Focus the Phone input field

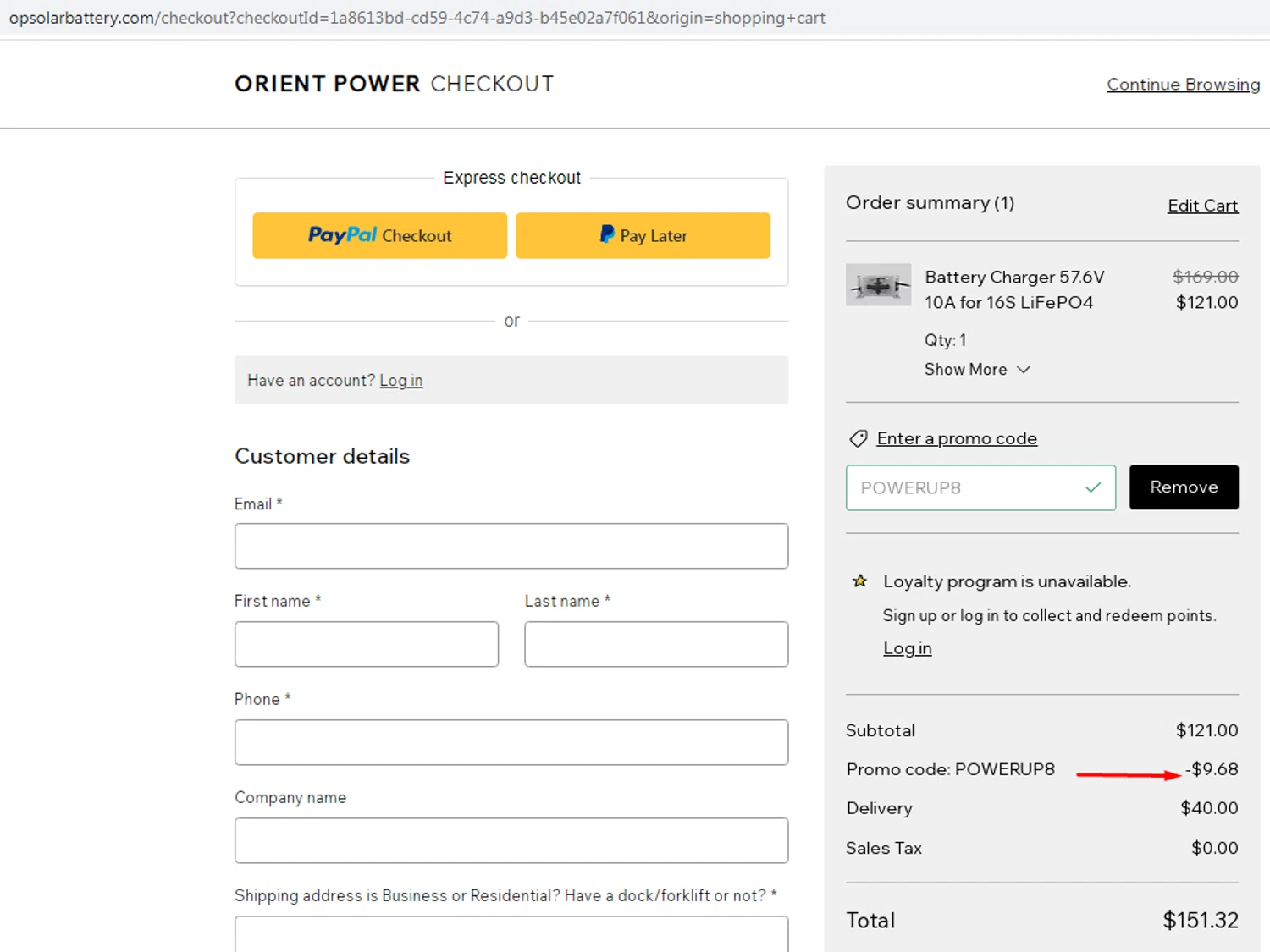point(511,742)
